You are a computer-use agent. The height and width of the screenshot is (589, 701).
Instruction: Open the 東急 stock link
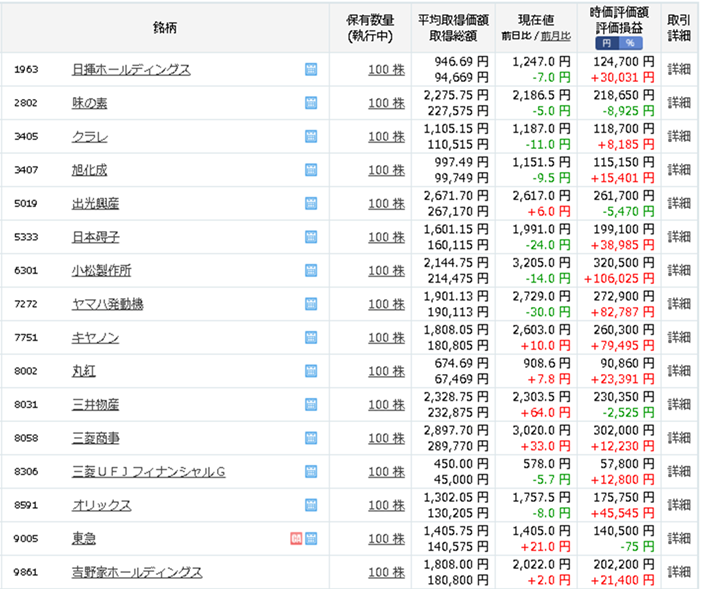[84, 539]
